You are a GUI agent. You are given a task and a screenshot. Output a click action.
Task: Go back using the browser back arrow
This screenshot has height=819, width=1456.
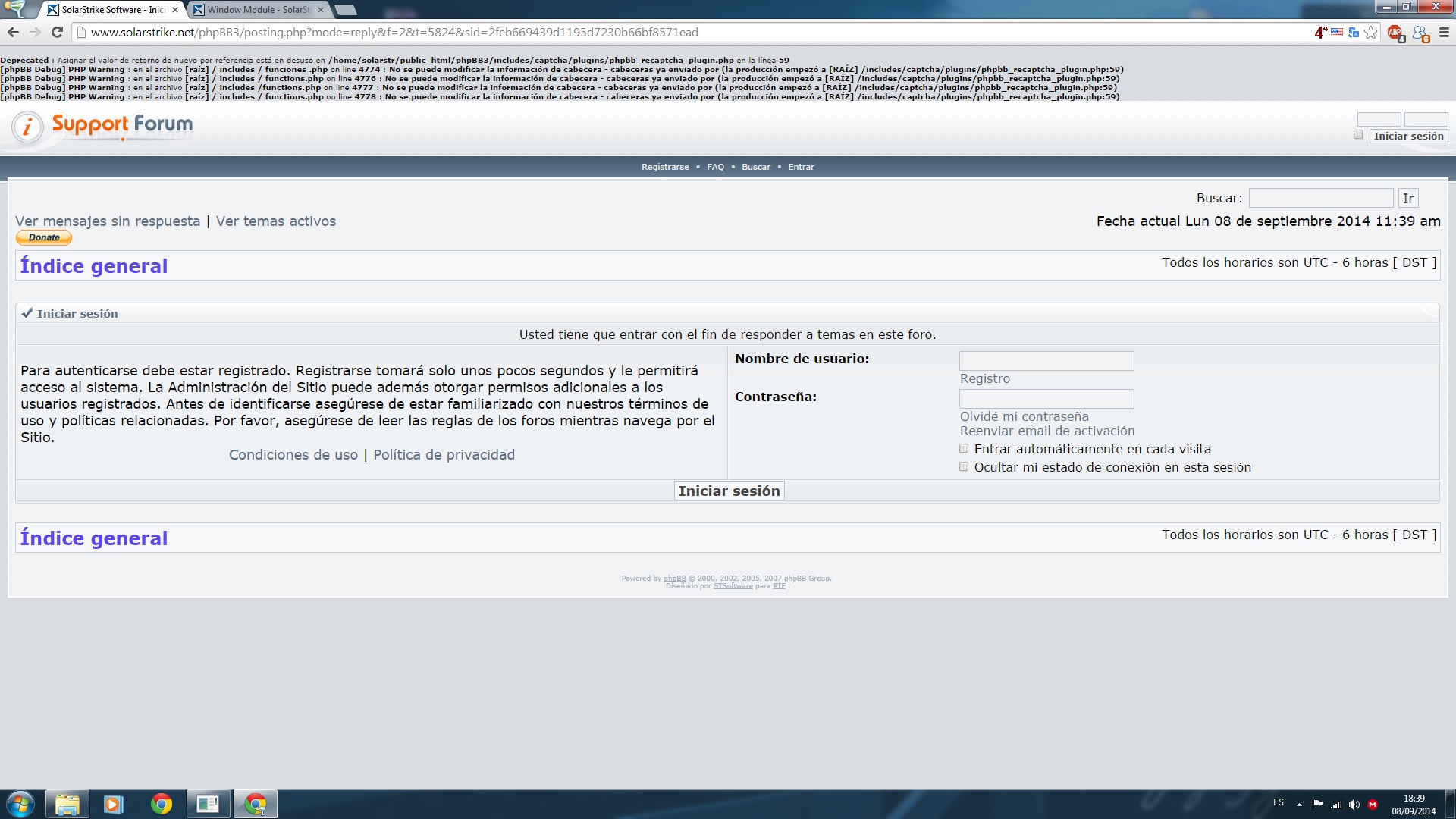click(13, 33)
